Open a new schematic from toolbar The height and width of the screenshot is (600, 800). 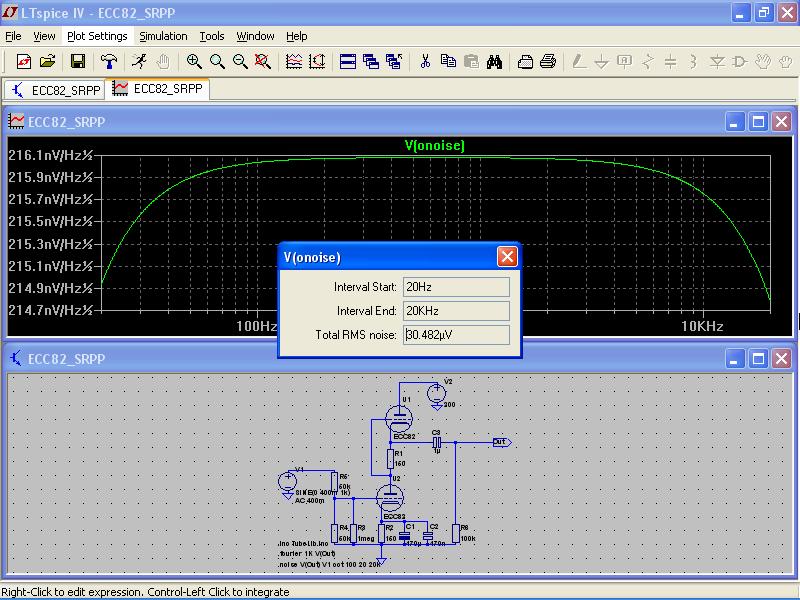click(24, 62)
